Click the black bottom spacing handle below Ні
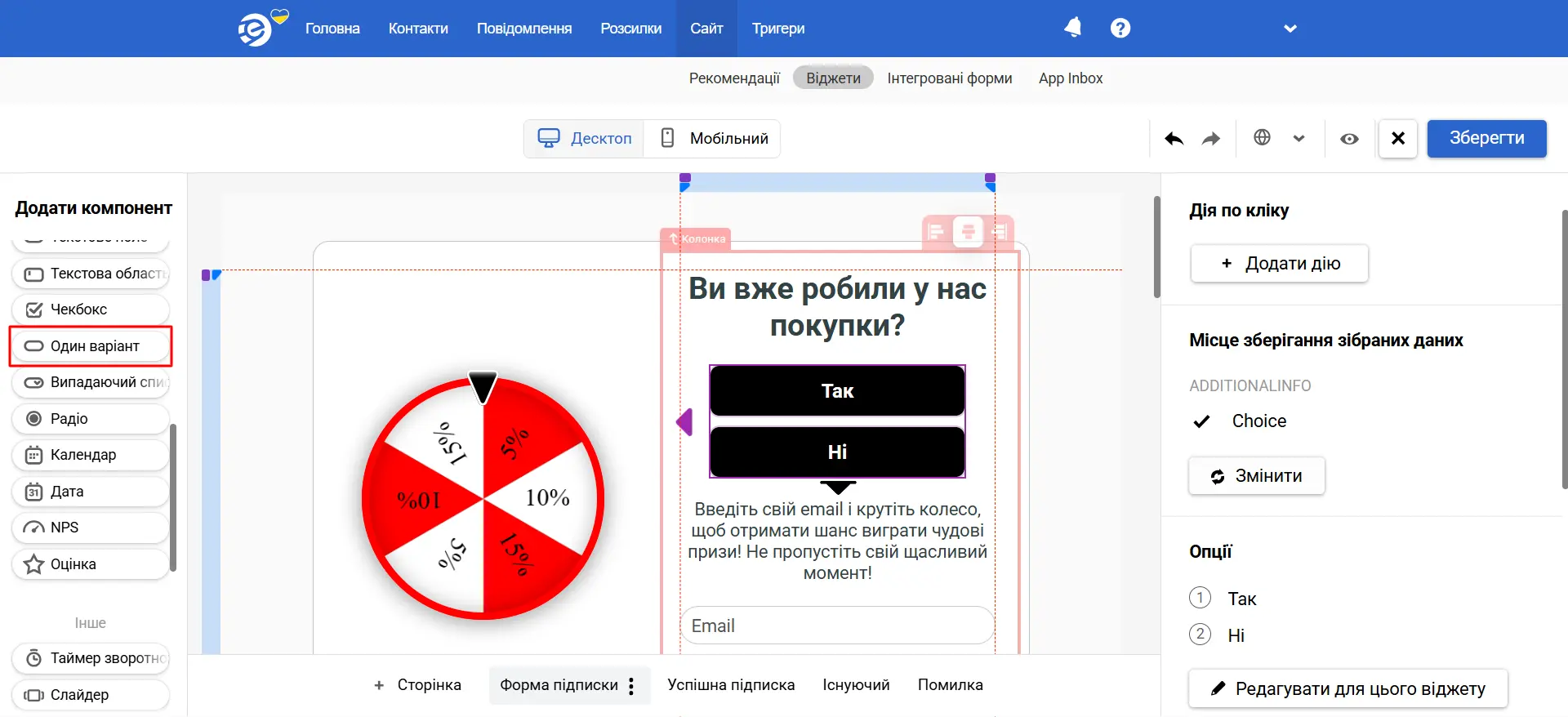 tap(838, 488)
